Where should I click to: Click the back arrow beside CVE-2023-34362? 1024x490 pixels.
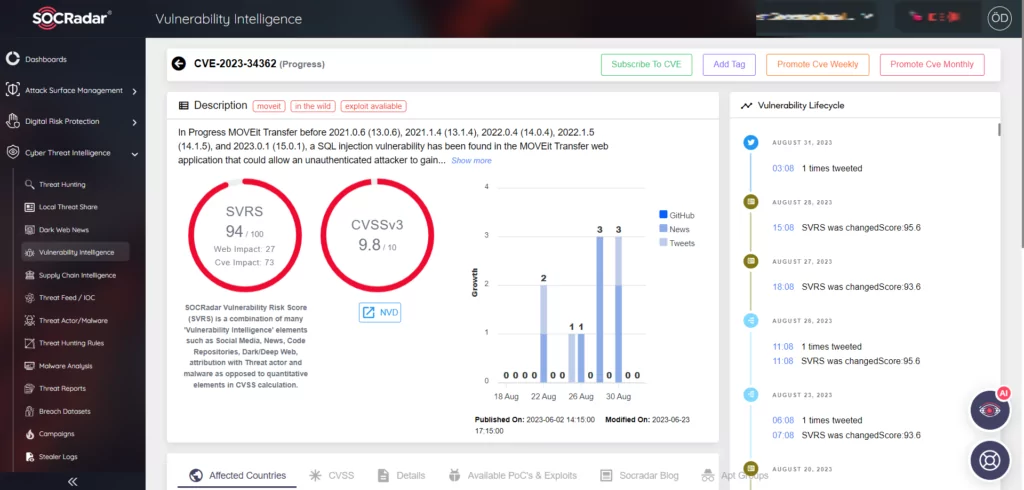178,64
